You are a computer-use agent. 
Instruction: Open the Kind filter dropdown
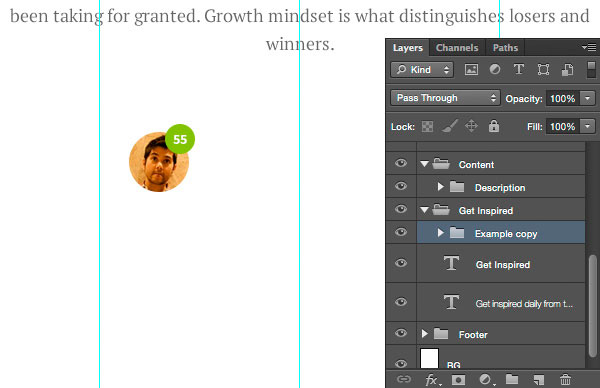[x=422, y=70]
